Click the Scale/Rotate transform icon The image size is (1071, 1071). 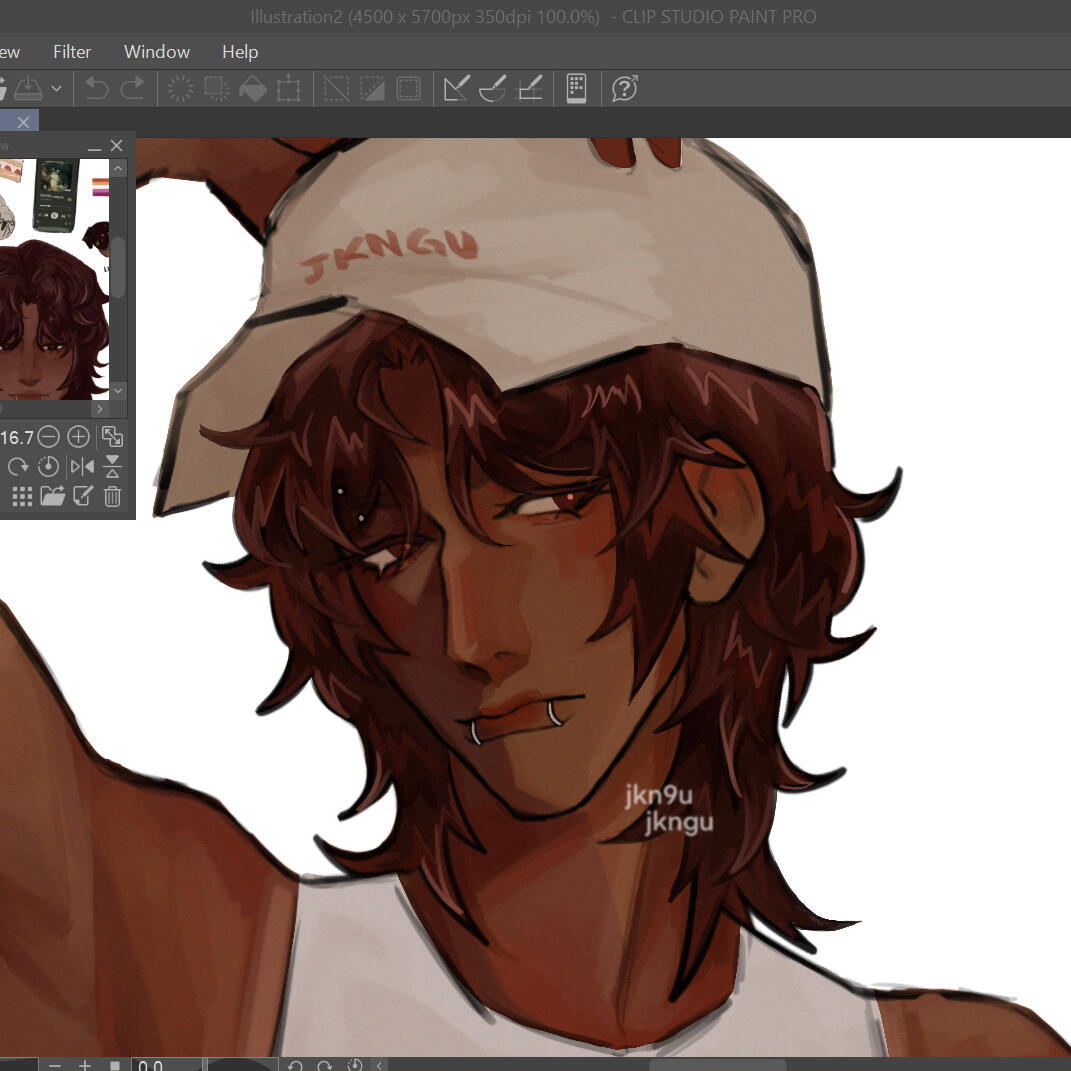point(289,89)
